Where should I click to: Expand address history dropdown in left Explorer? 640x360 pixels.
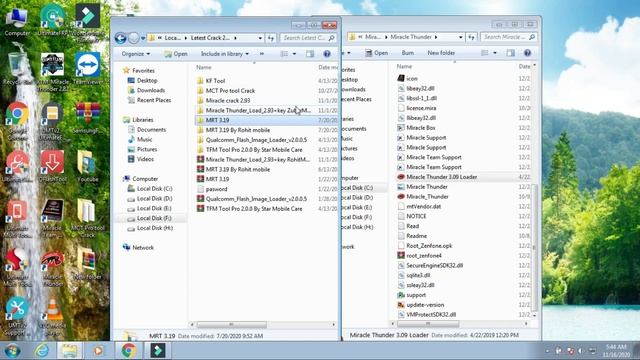tap(260, 38)
